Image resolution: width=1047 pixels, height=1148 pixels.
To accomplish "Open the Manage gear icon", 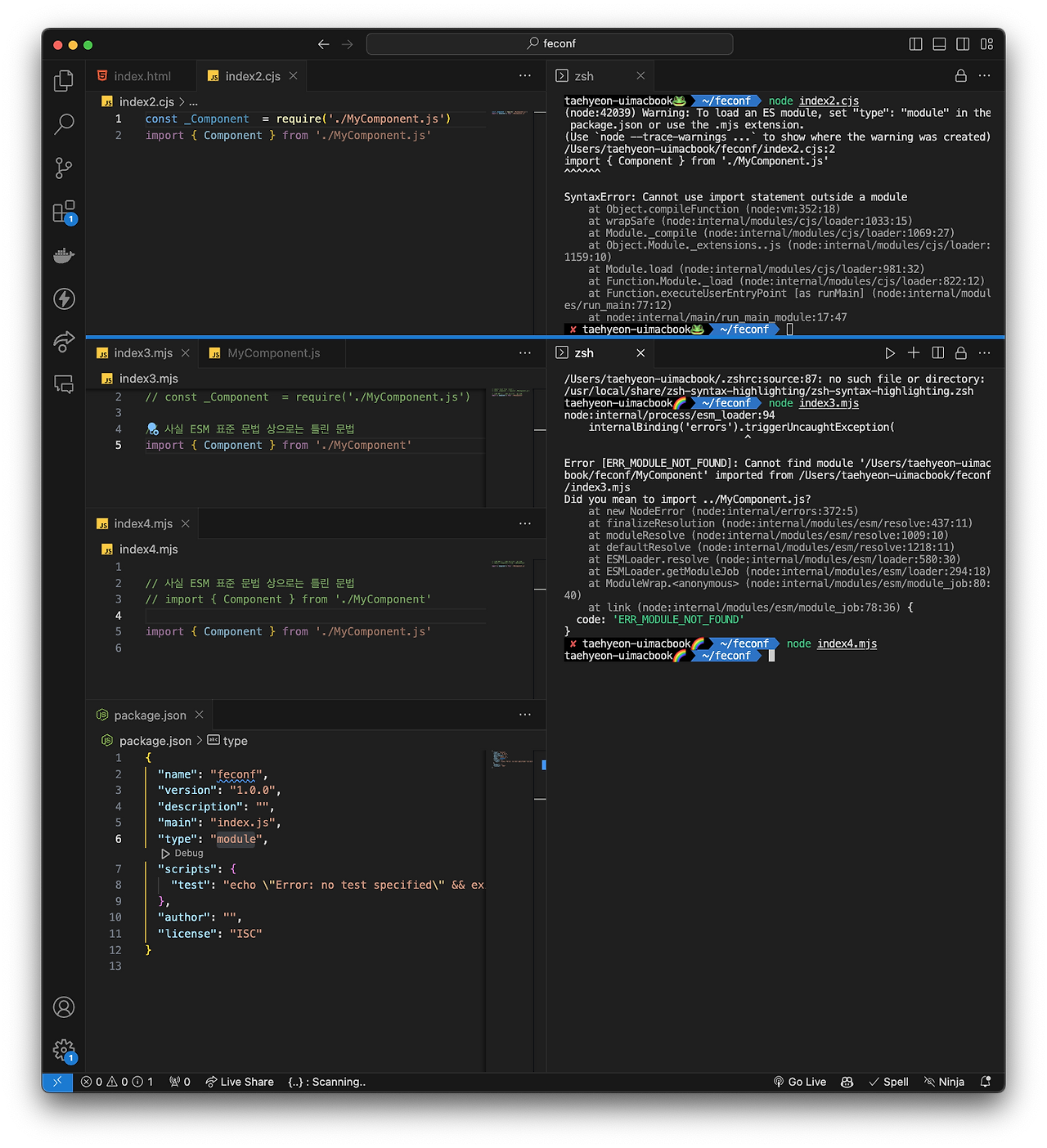I will pos(64,1051).
